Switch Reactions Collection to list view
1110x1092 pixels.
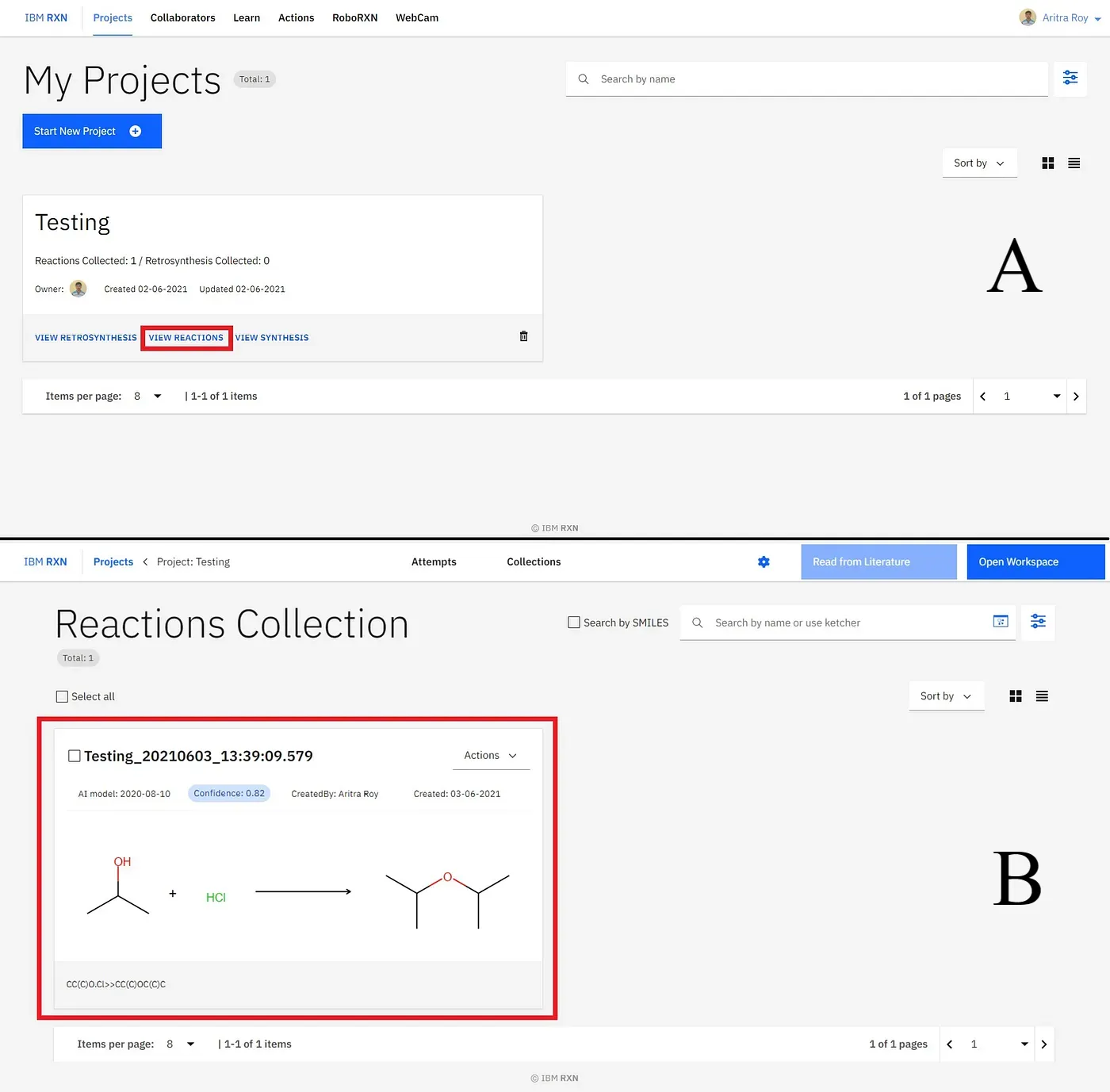(1042, 695)
